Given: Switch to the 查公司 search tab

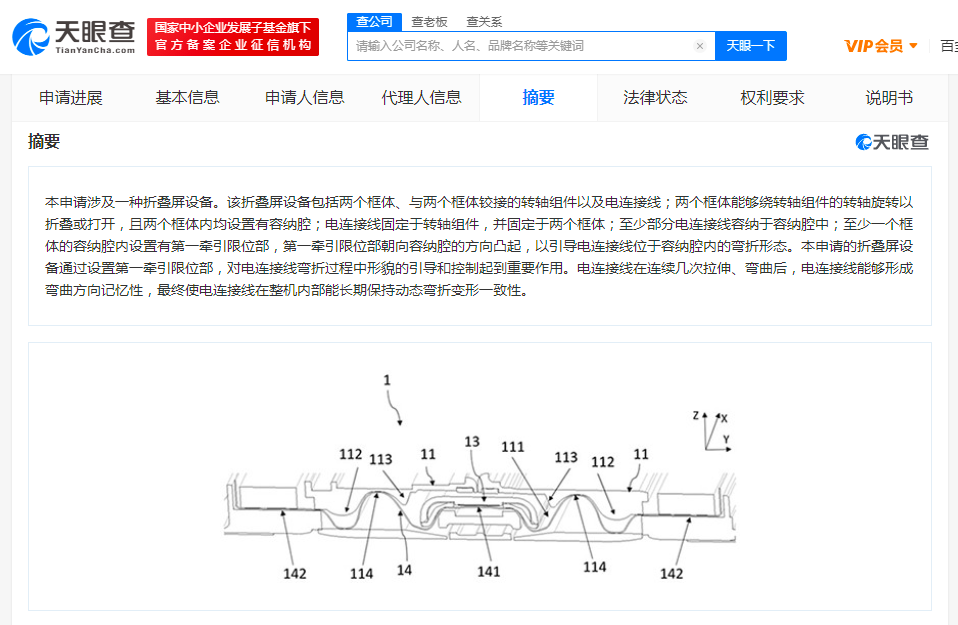Looking at the screenshot, I should coord(374,22).
